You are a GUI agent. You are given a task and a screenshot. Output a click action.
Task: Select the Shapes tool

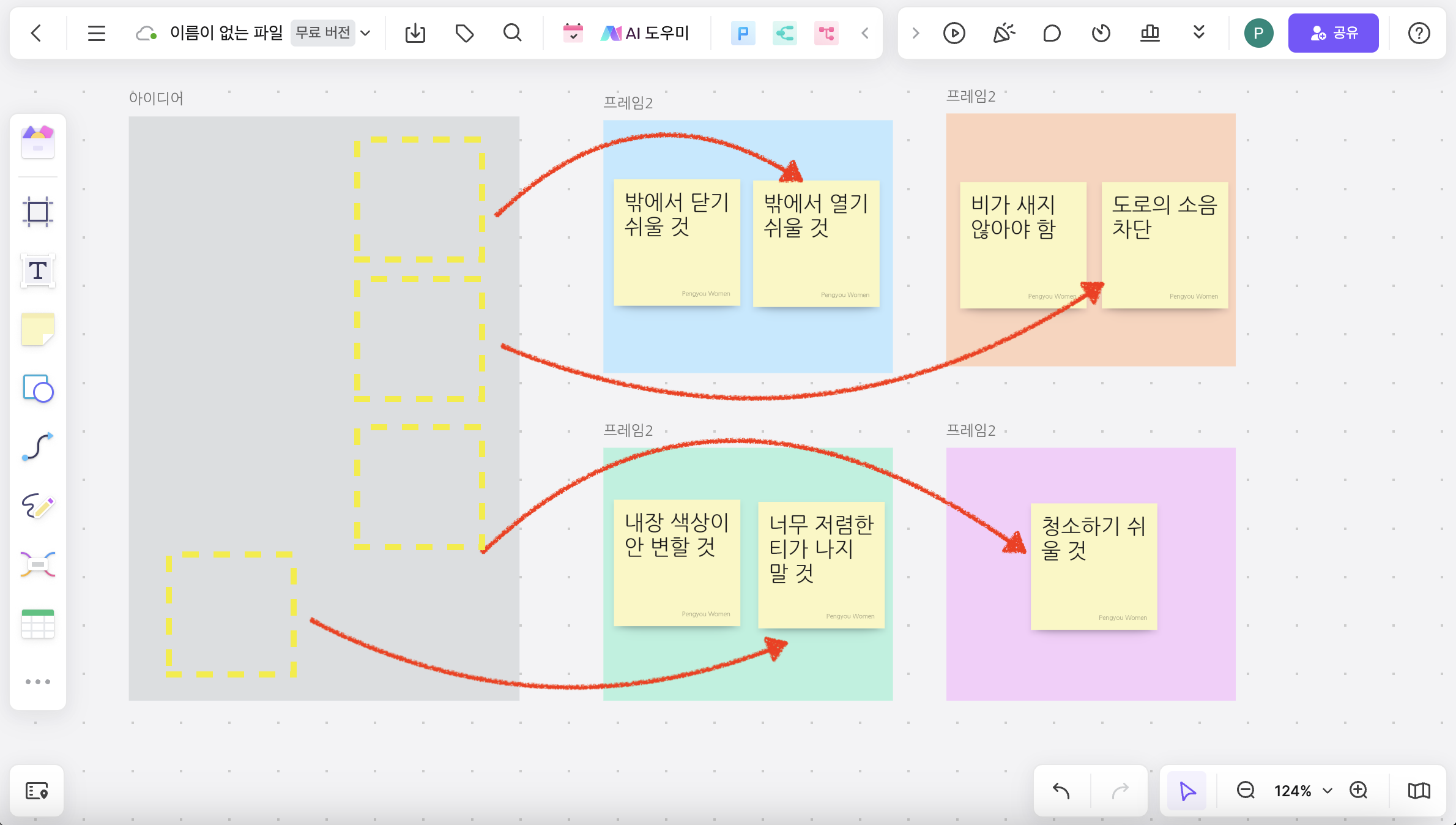(38, 389)
